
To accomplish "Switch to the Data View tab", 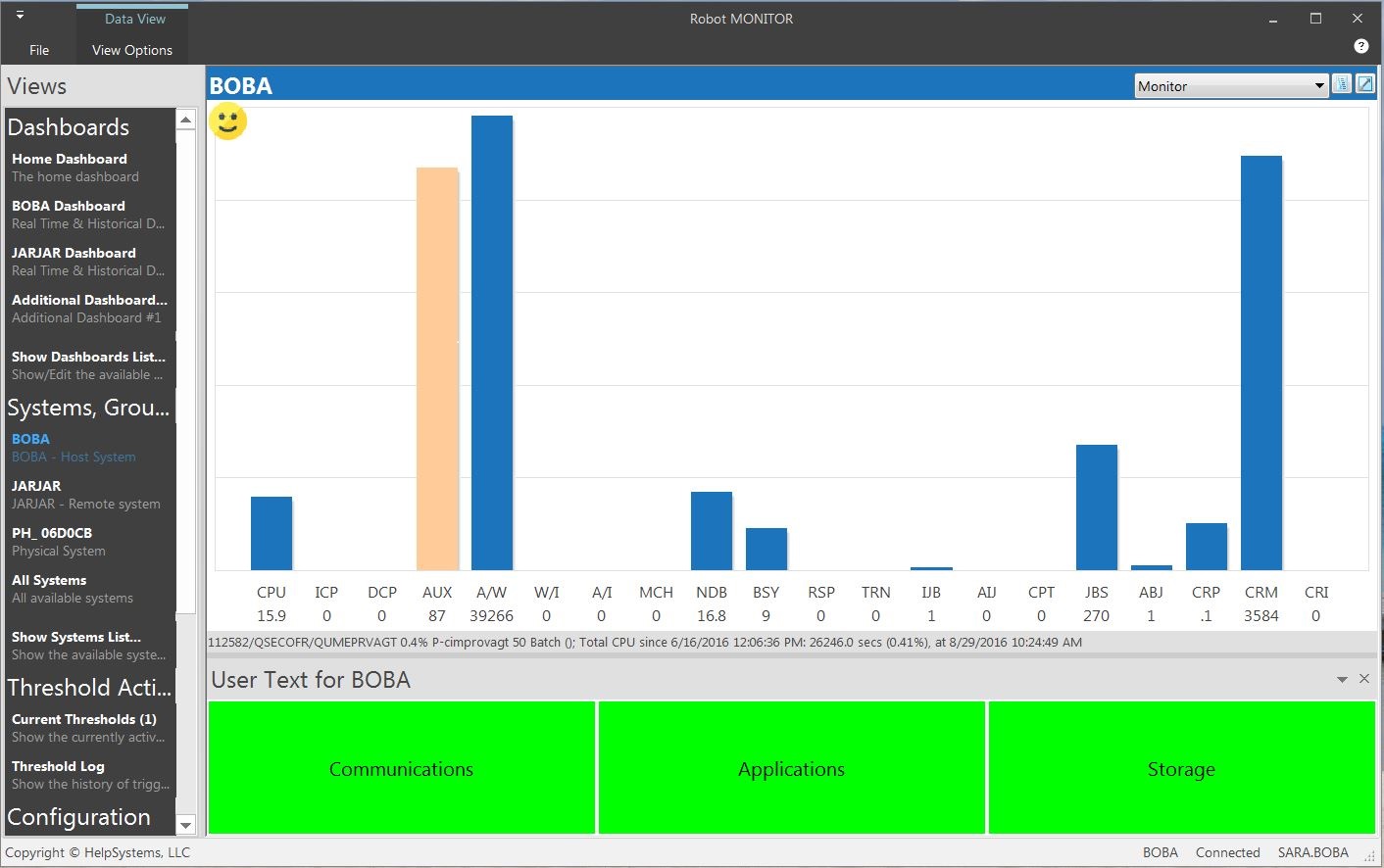I will (135, 19).
